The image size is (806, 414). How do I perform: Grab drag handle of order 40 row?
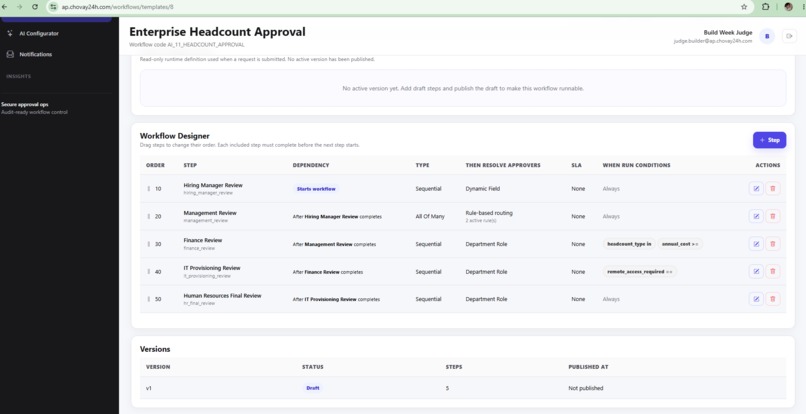[149, 272]
